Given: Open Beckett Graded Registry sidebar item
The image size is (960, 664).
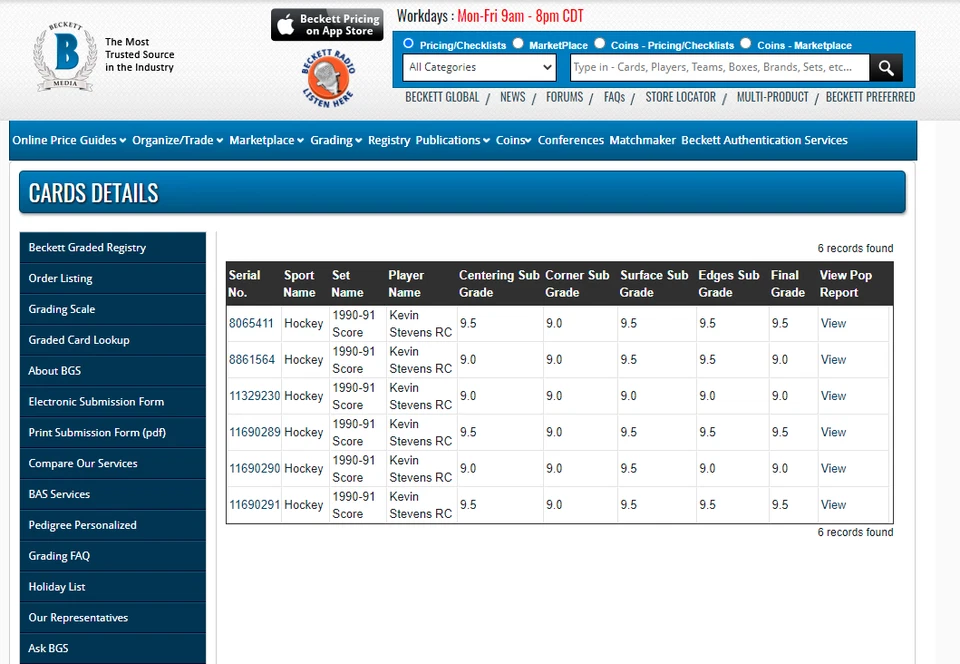Looking at the screenshot, I should coord(113,247).
